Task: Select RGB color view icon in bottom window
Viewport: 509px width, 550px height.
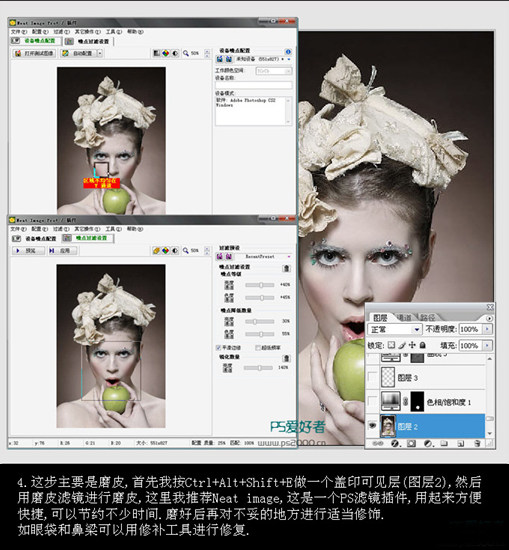Action: [166, 250]
